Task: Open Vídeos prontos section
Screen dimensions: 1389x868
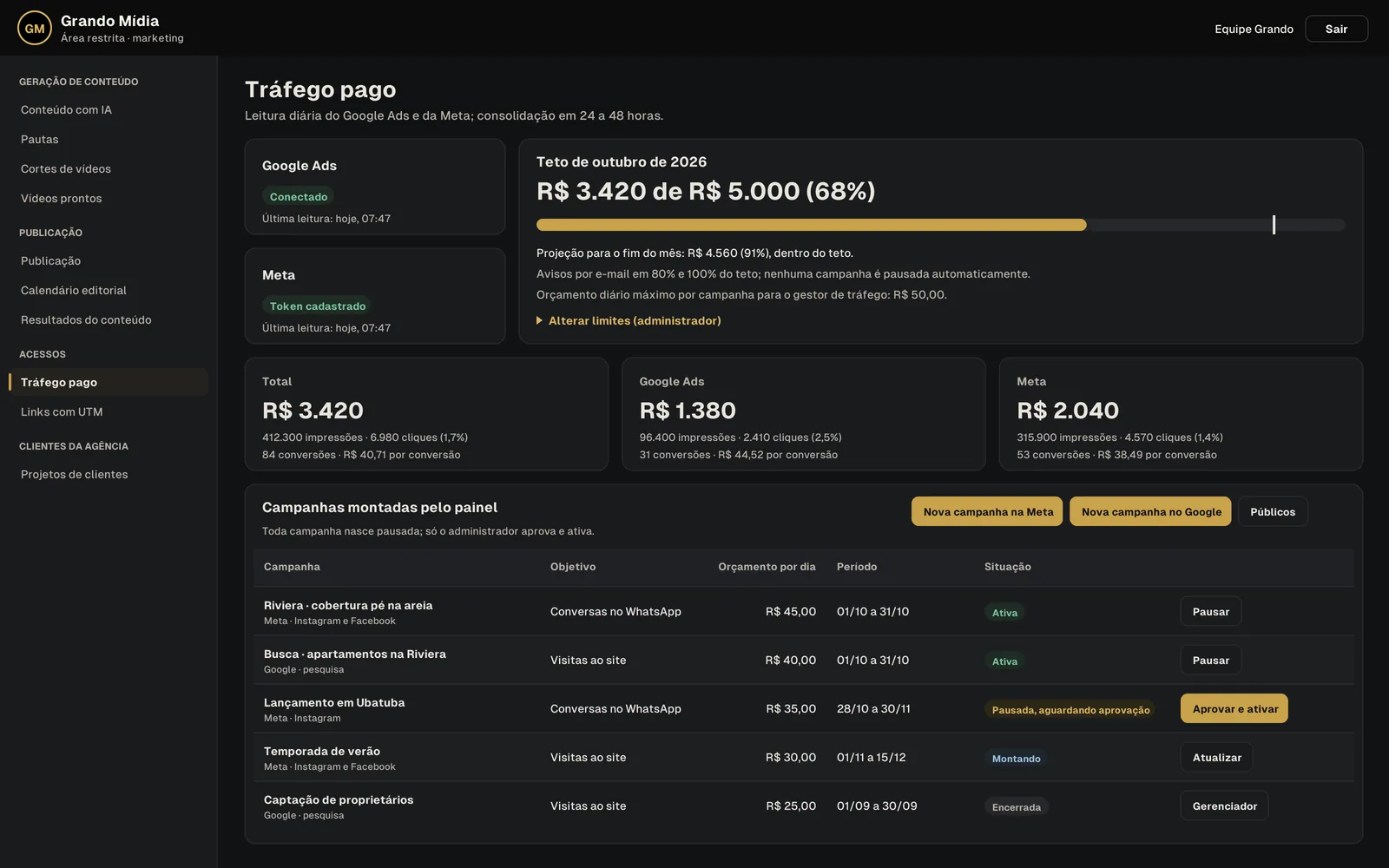Action: [62, 198]
